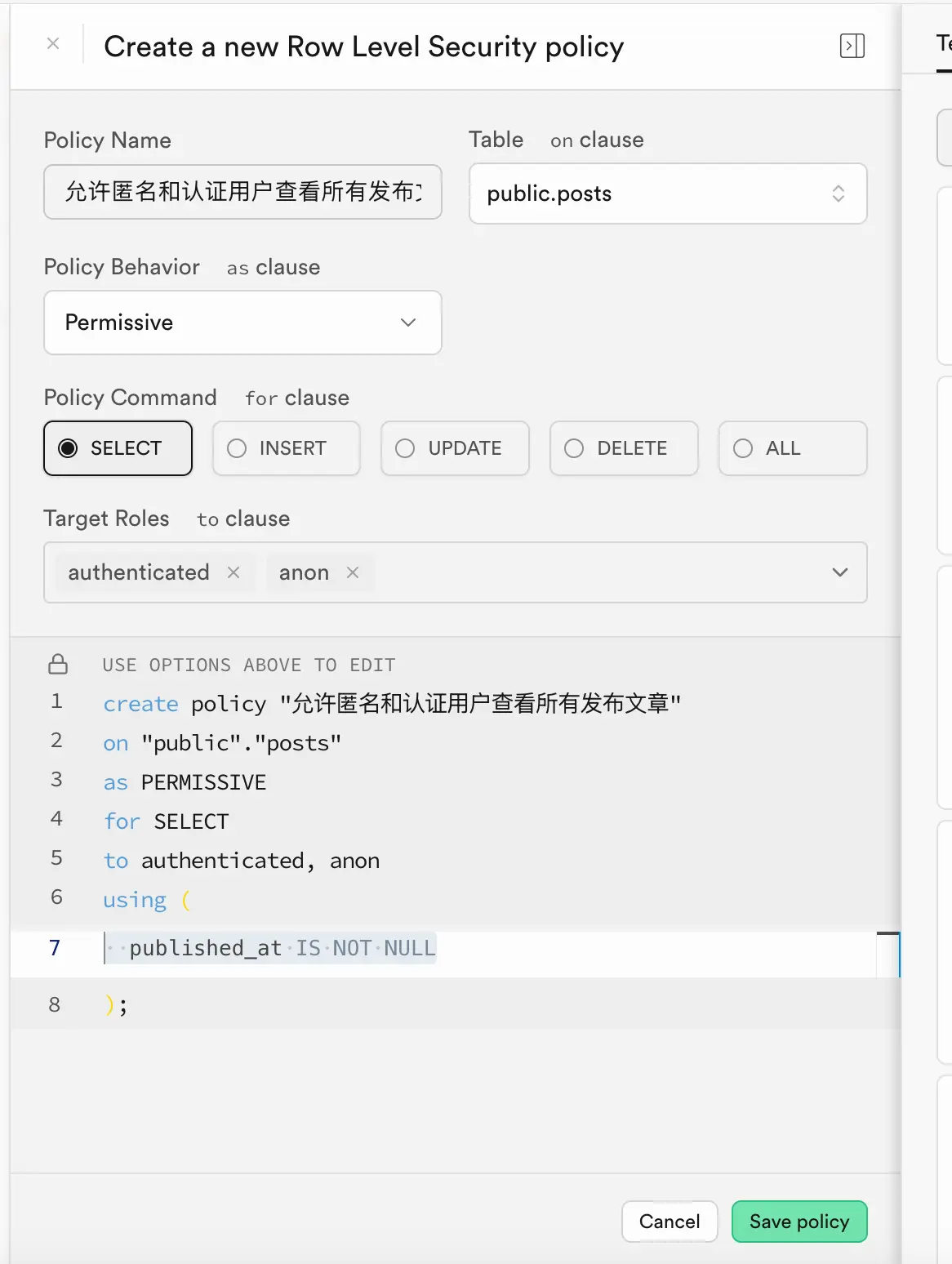
Task: Click the lock icon above the SQL editor
Action: pyautogui.click(x=58, y=664)
